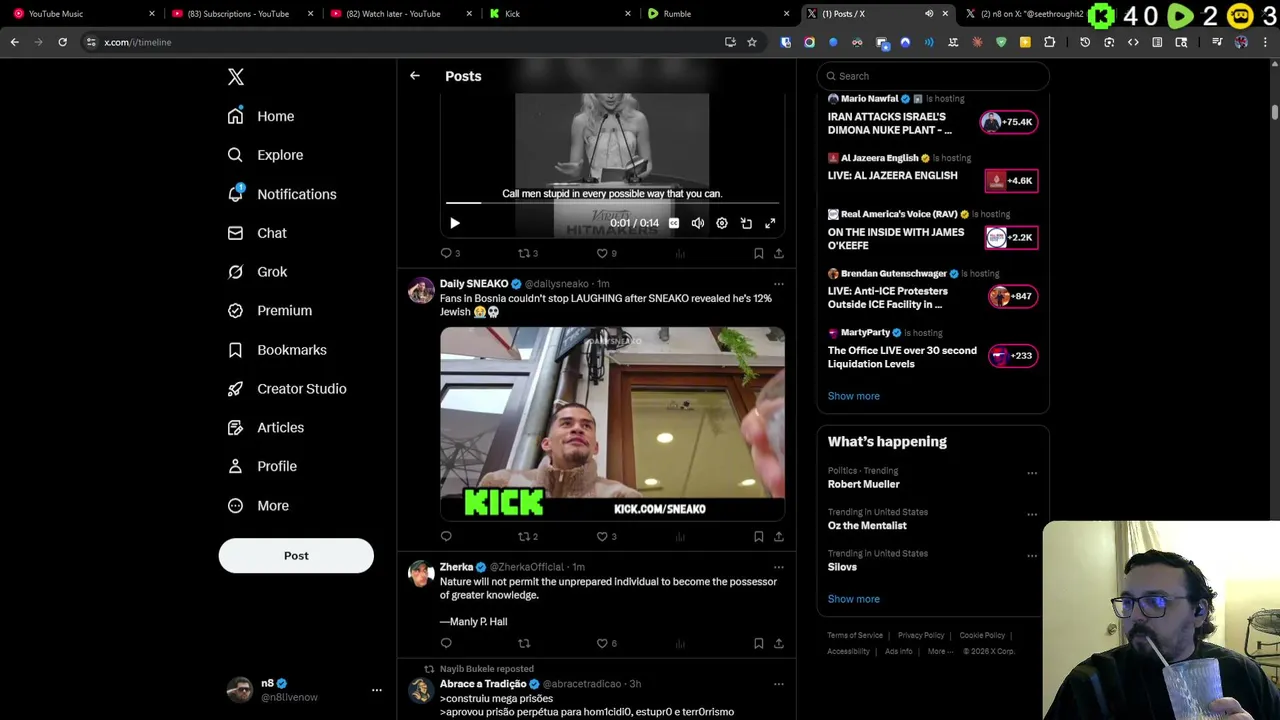Bookmark the Daily SNEAKO post
Image resolution: width=1280 pixels, height=720 pixels.
coord(759,536)
